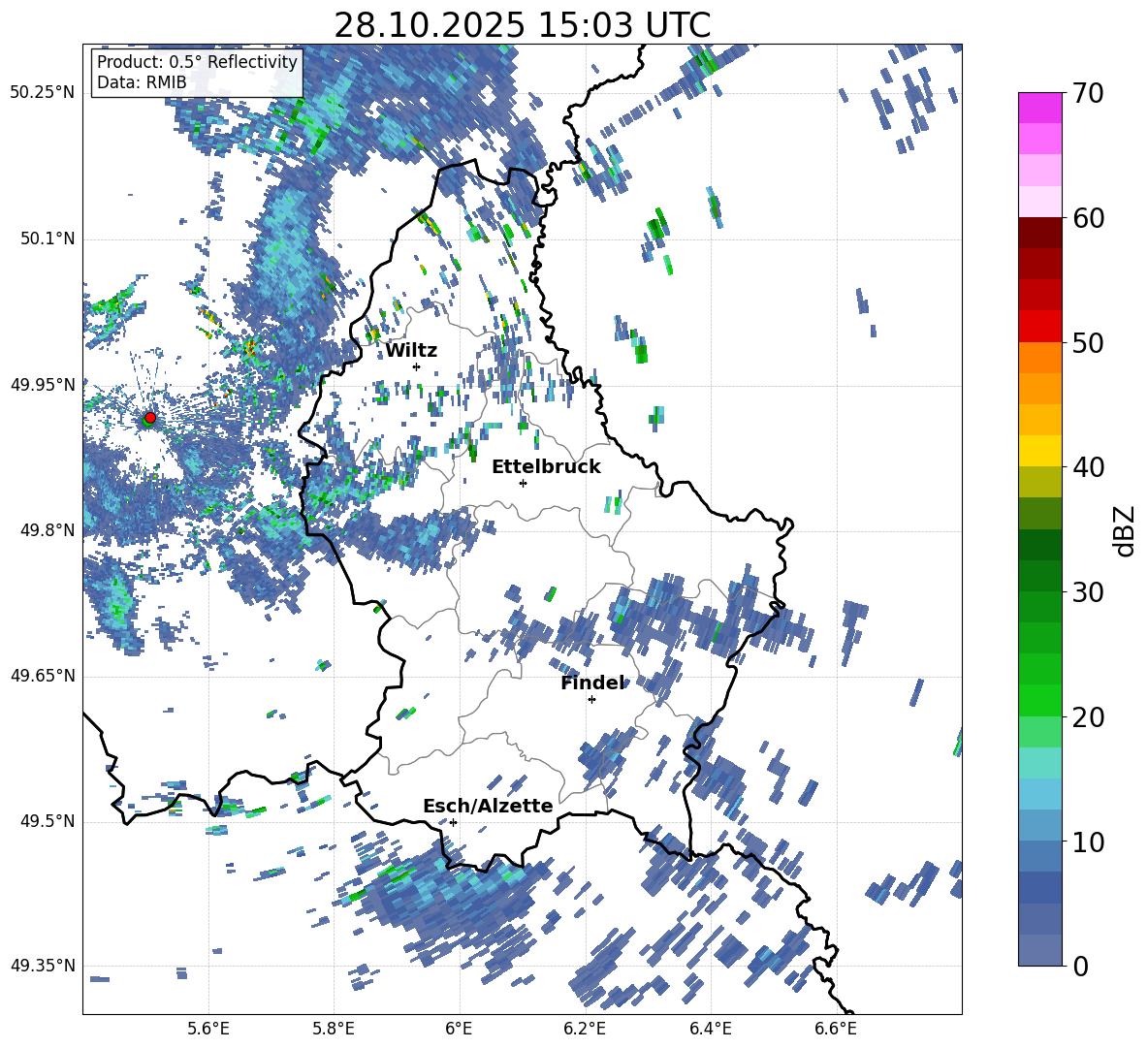This screenshot has width=1148, height=1048.
Task: Click the 10 tick label on colorbar
Action: pyautogui.click(x=1088, y=842)
